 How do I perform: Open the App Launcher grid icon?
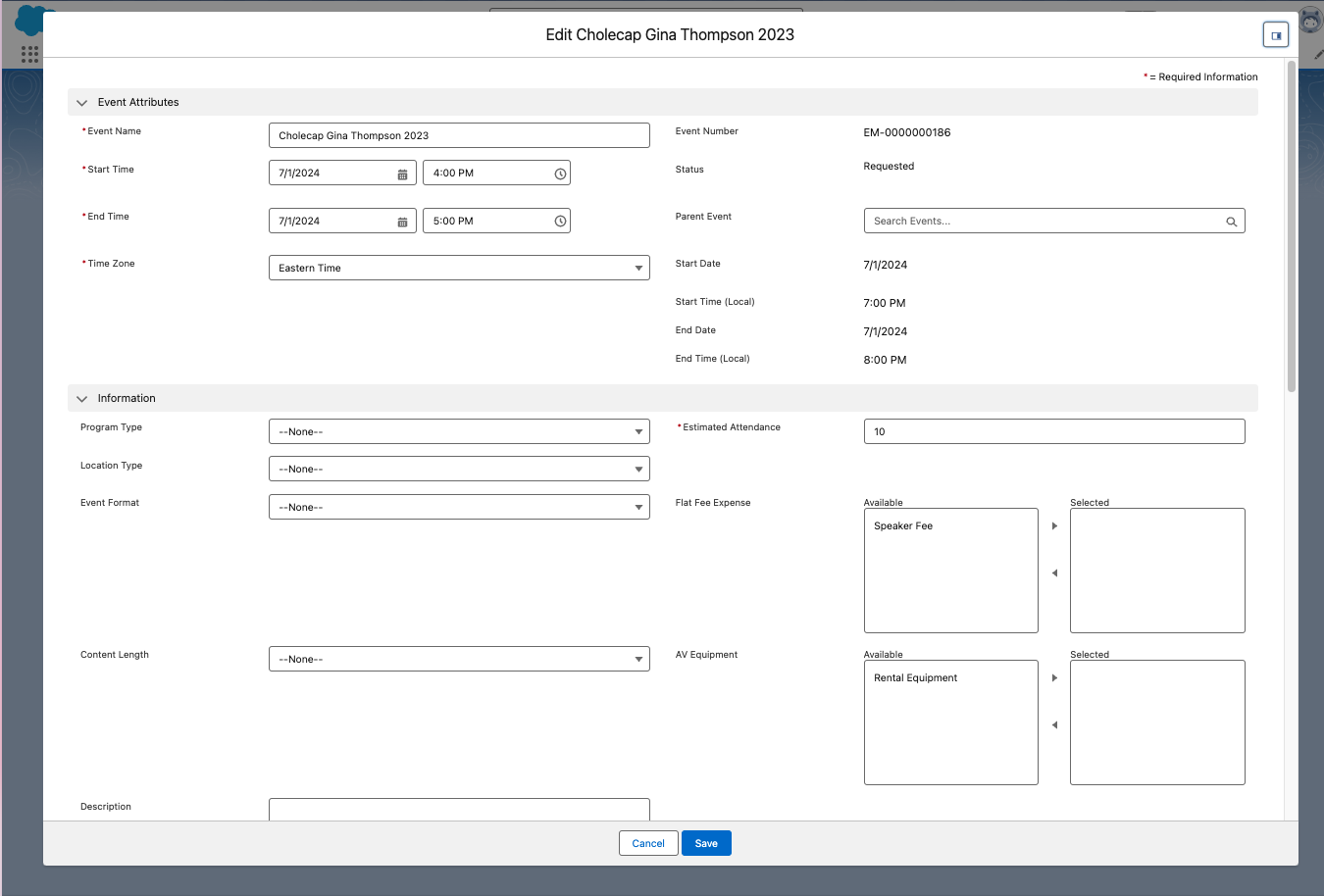click(x=29, y=54)
